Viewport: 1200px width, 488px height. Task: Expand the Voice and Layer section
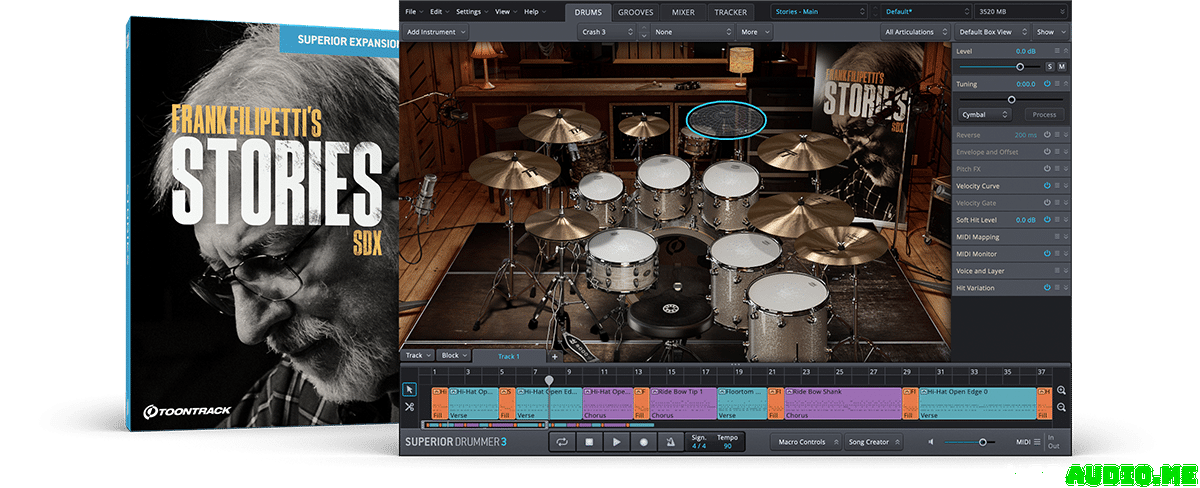point(1066,271)
